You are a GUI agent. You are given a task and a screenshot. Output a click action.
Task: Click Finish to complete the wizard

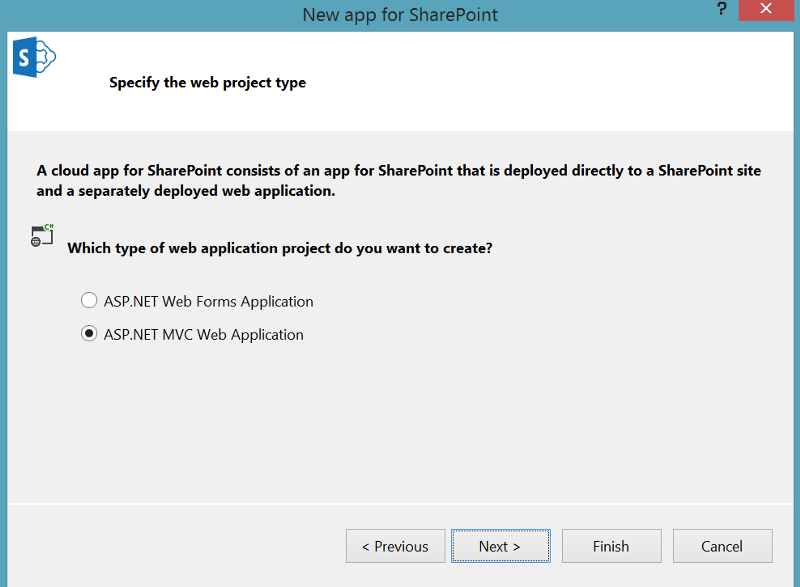[x=611, y=546]
